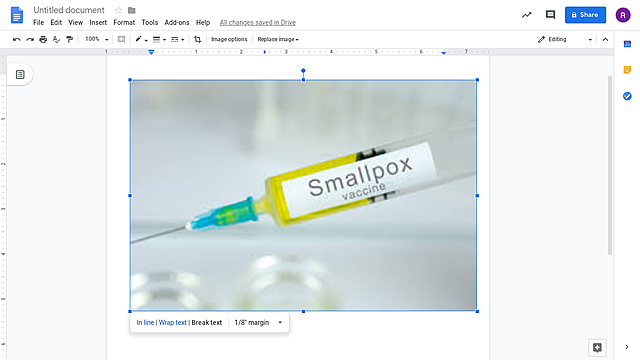
Task: Star the document
Action: coord(118,10)
